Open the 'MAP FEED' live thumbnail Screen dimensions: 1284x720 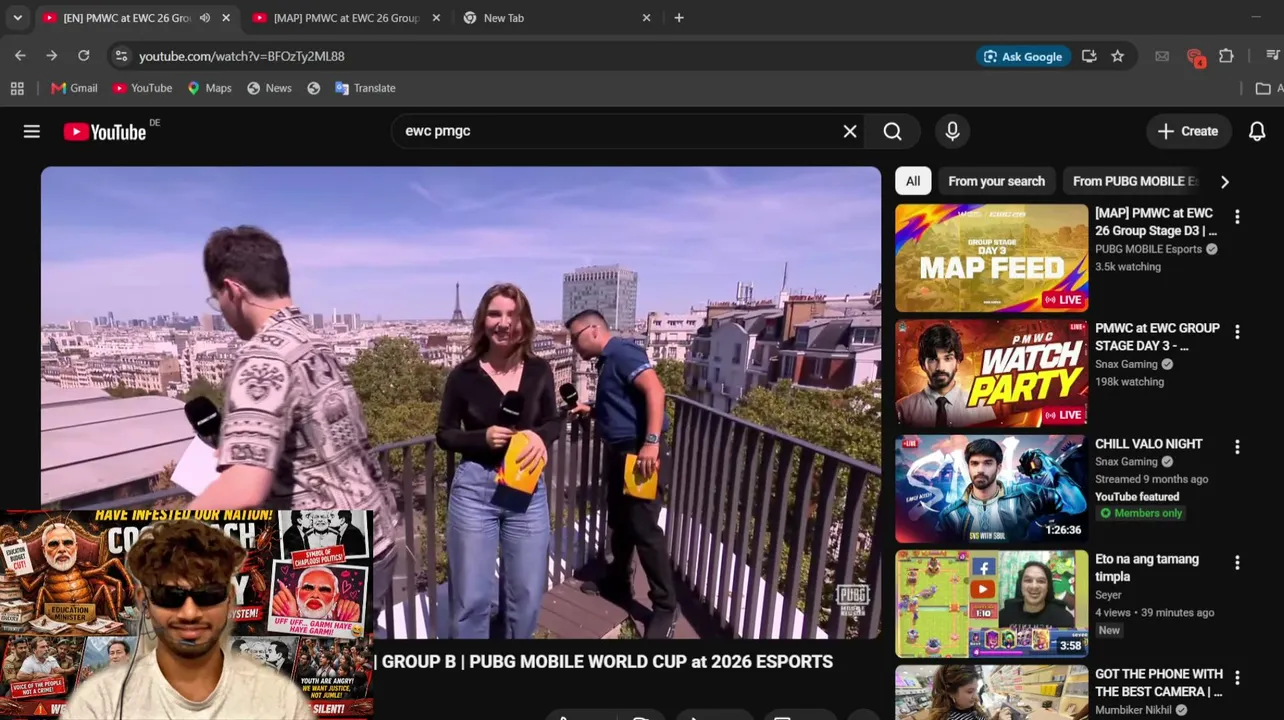(x=991, y=258)
